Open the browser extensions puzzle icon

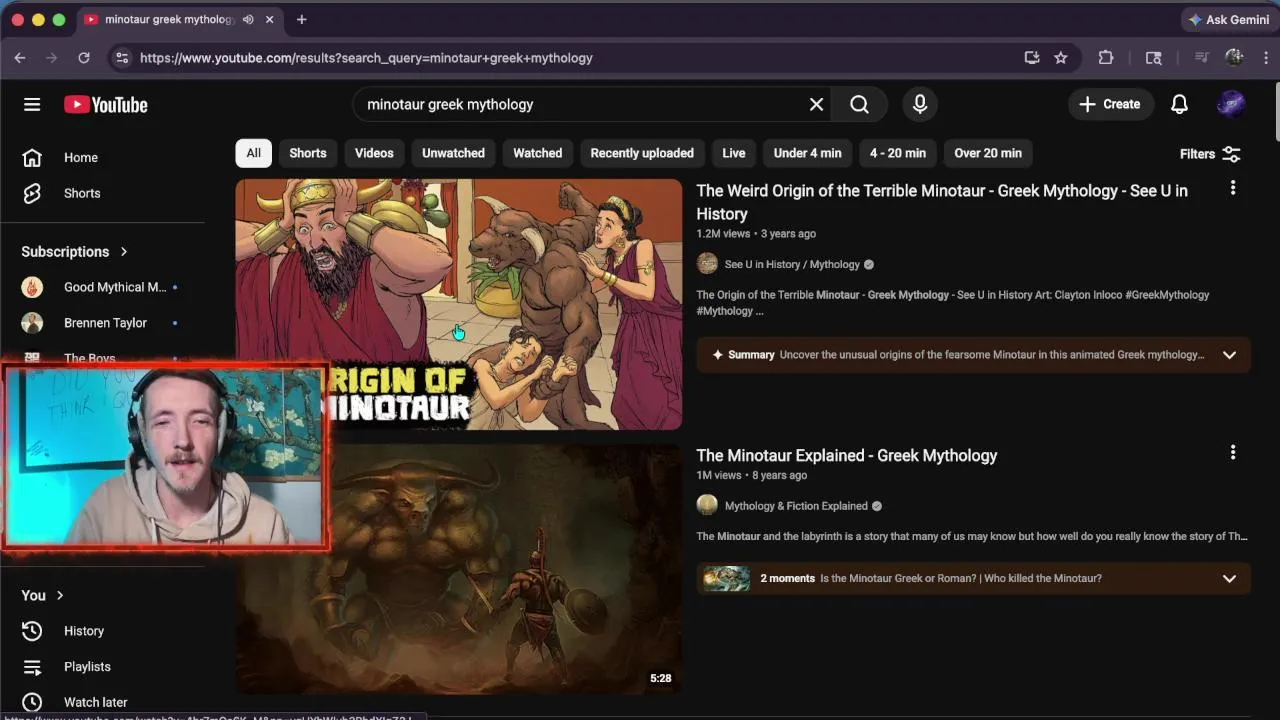coord(1105,58)
